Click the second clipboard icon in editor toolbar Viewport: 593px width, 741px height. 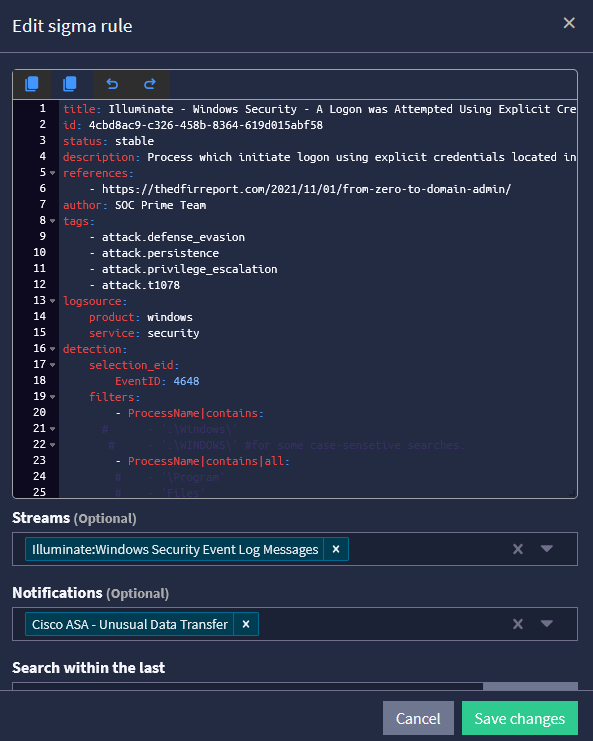[x=69, y=84]
